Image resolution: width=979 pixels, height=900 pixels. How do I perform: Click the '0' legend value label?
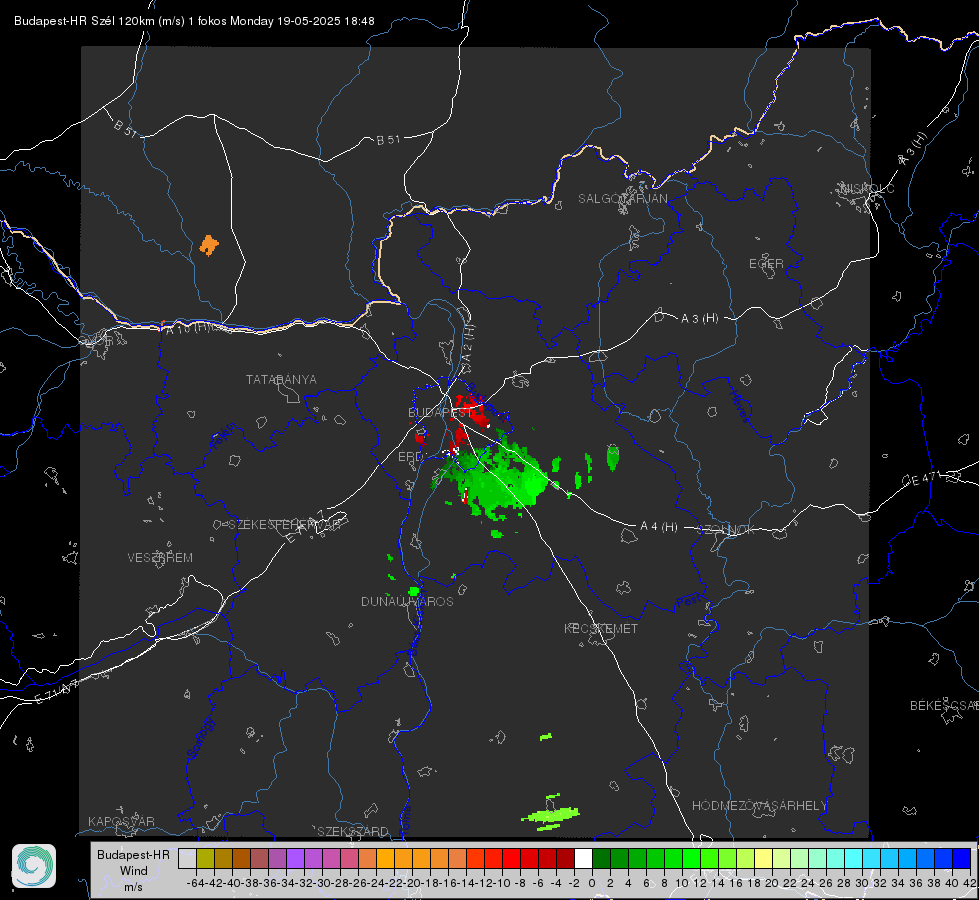tap(592, 883)
